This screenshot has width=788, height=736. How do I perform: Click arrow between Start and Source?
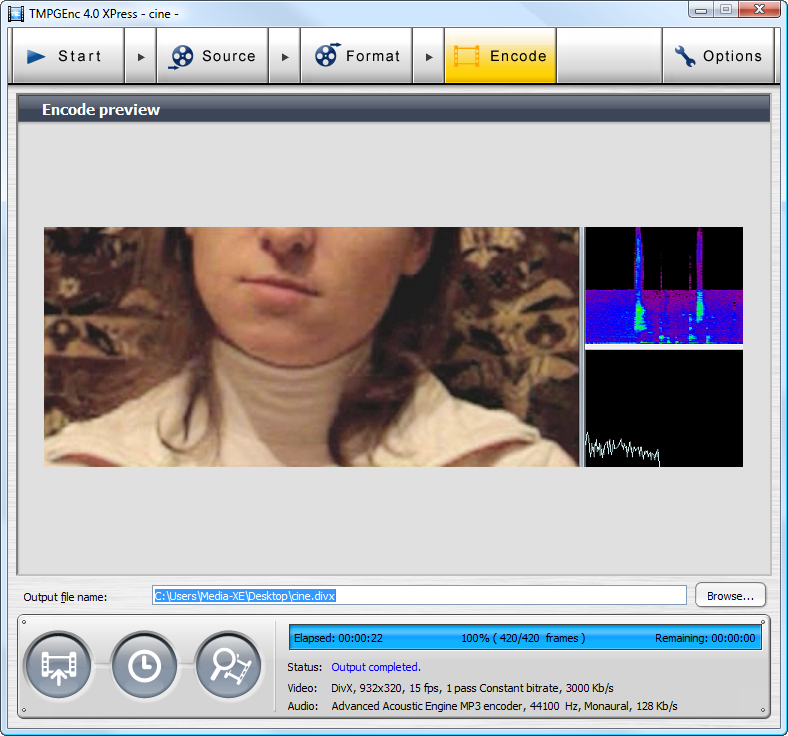141,56
